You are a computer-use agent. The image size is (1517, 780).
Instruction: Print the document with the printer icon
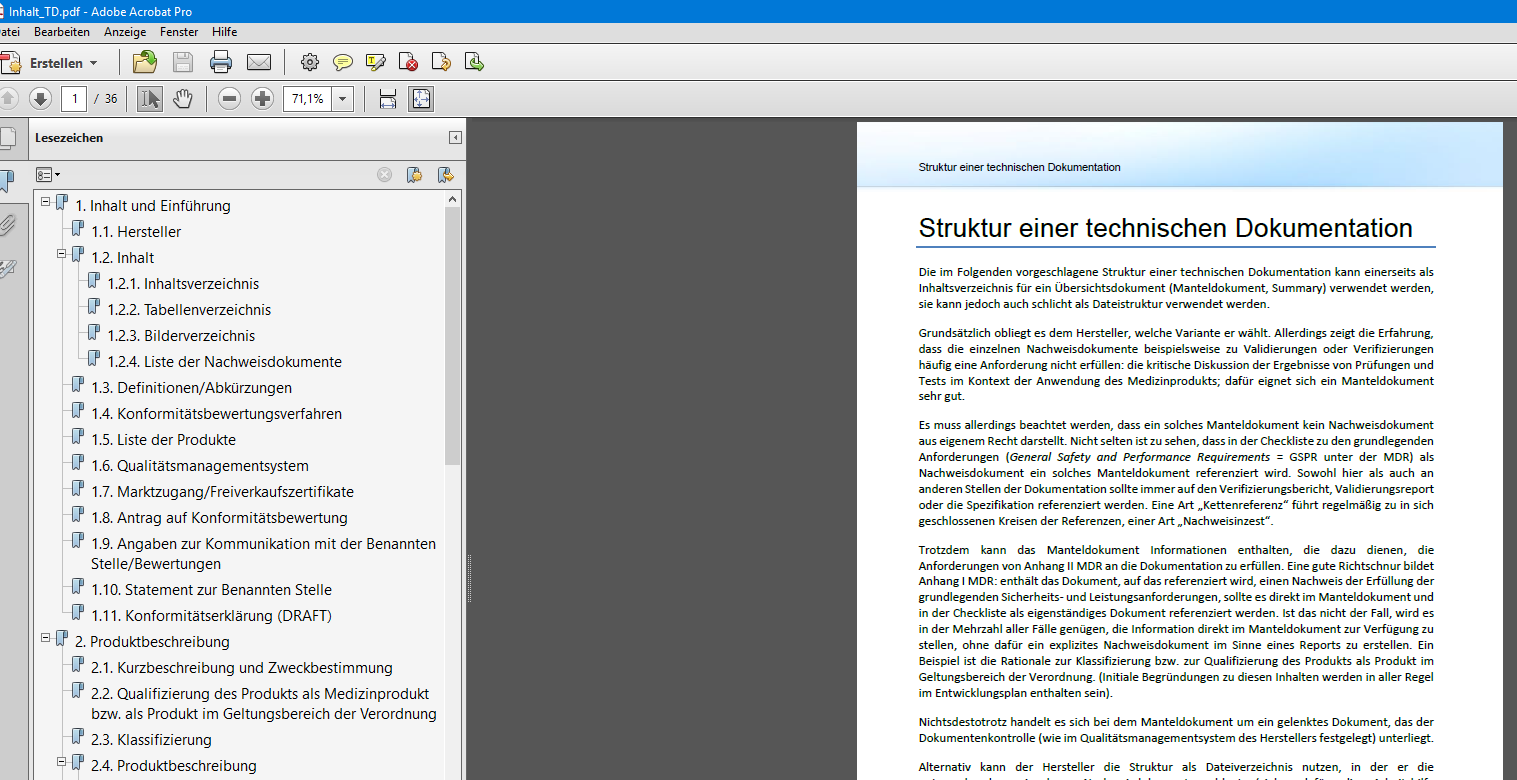point(221,63)
